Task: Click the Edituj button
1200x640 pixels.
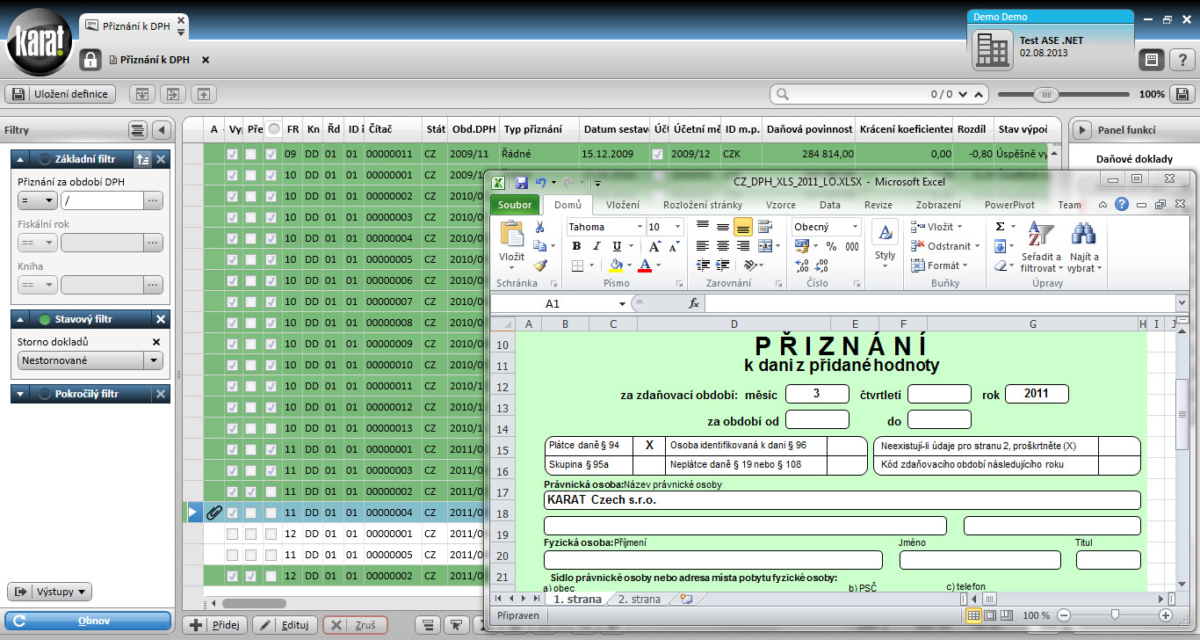Action: pos(284,625)
